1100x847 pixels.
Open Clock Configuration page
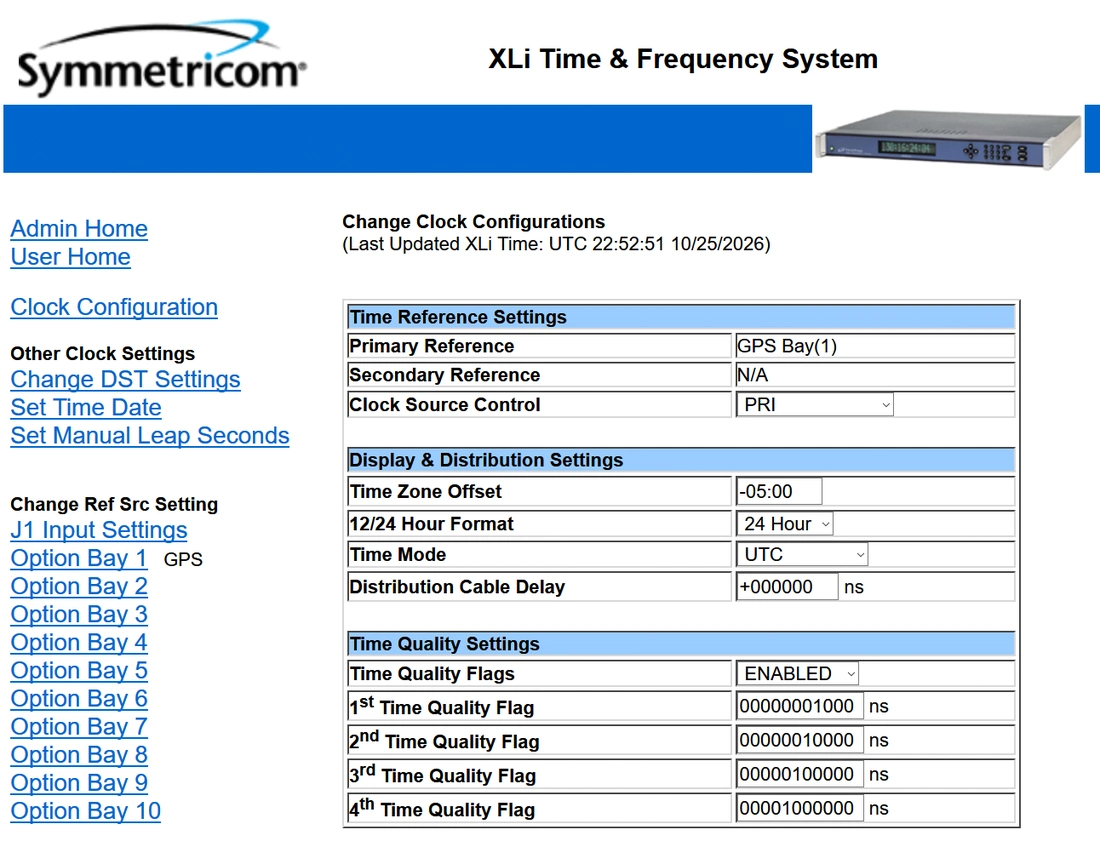114,307
